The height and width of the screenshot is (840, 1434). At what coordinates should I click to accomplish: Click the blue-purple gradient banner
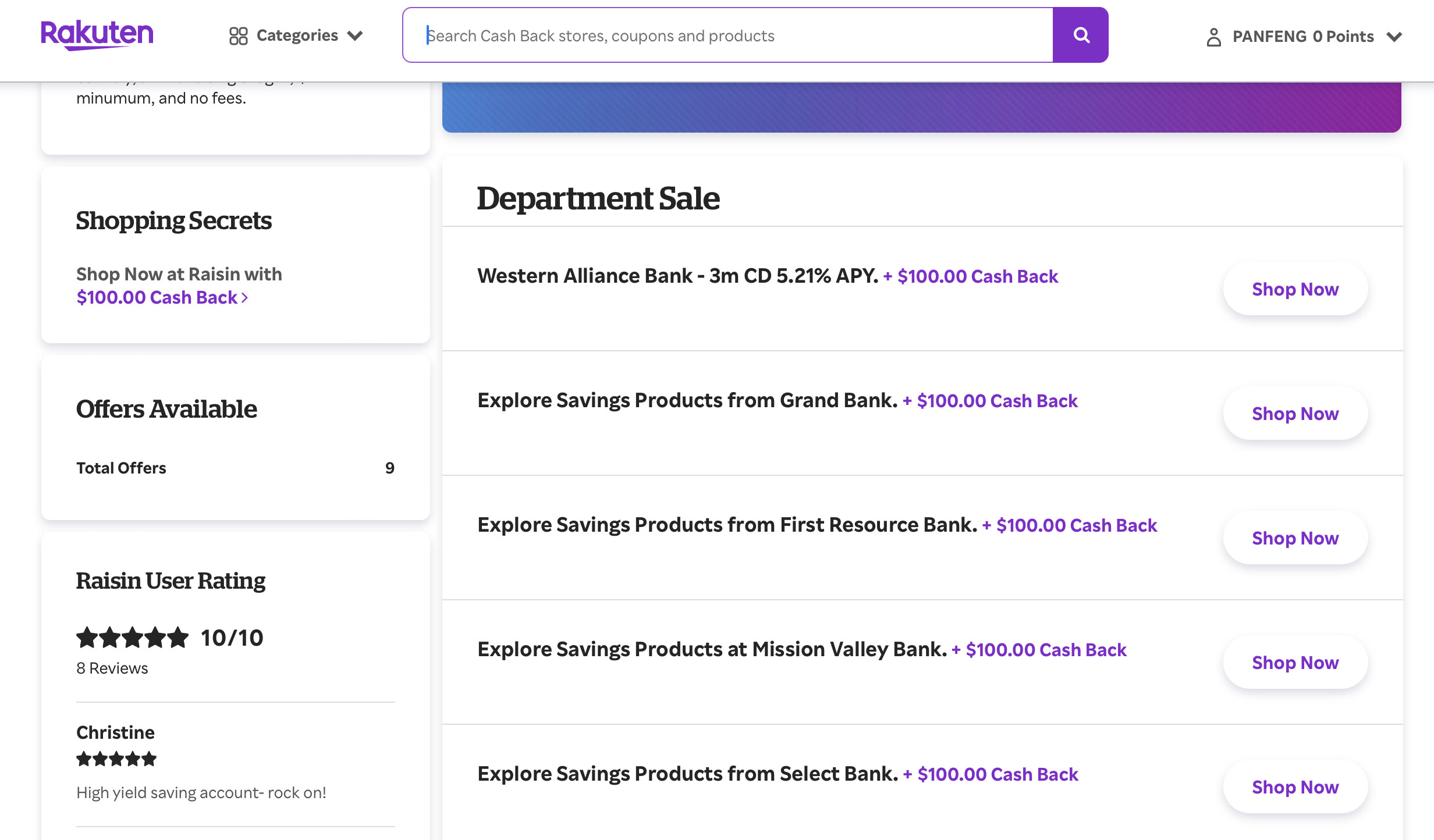pyautogui.click(x=921, y=107)
